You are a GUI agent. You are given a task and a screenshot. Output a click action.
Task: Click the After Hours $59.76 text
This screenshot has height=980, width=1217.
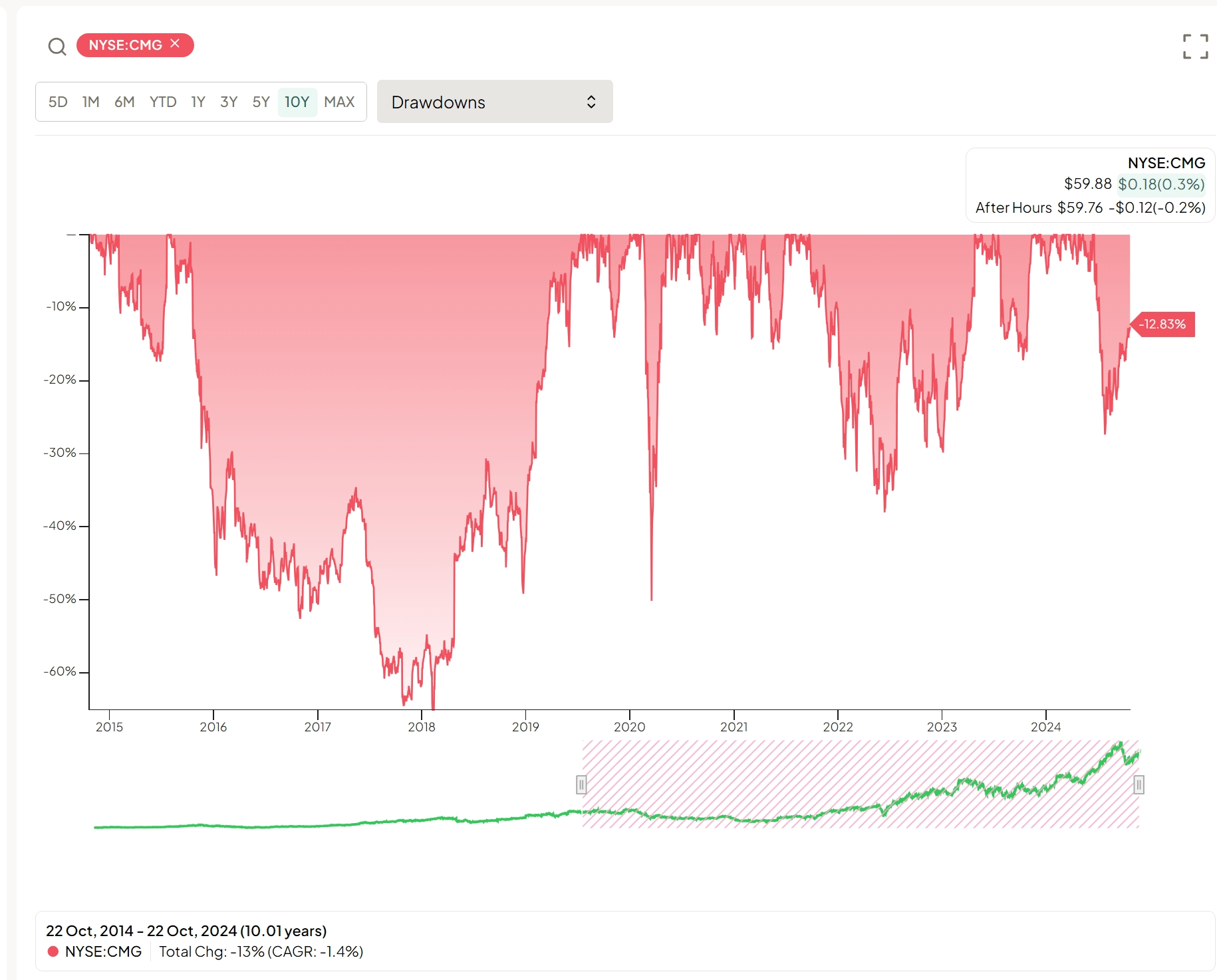click(1039, 207)
